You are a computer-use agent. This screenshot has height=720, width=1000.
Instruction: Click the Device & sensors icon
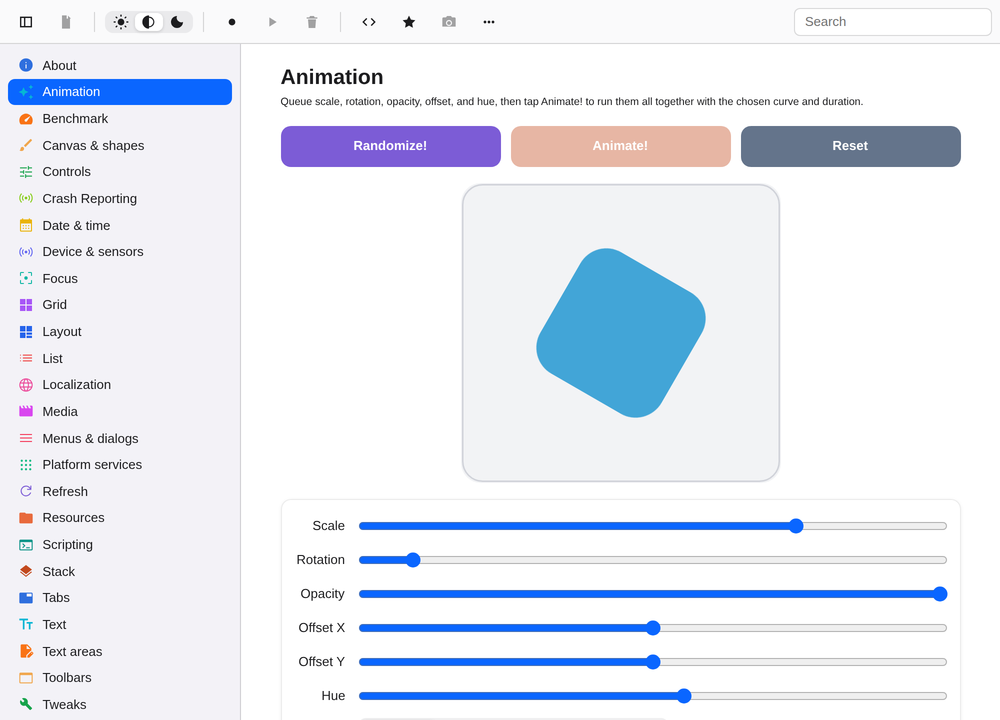(x=26, y=252)
